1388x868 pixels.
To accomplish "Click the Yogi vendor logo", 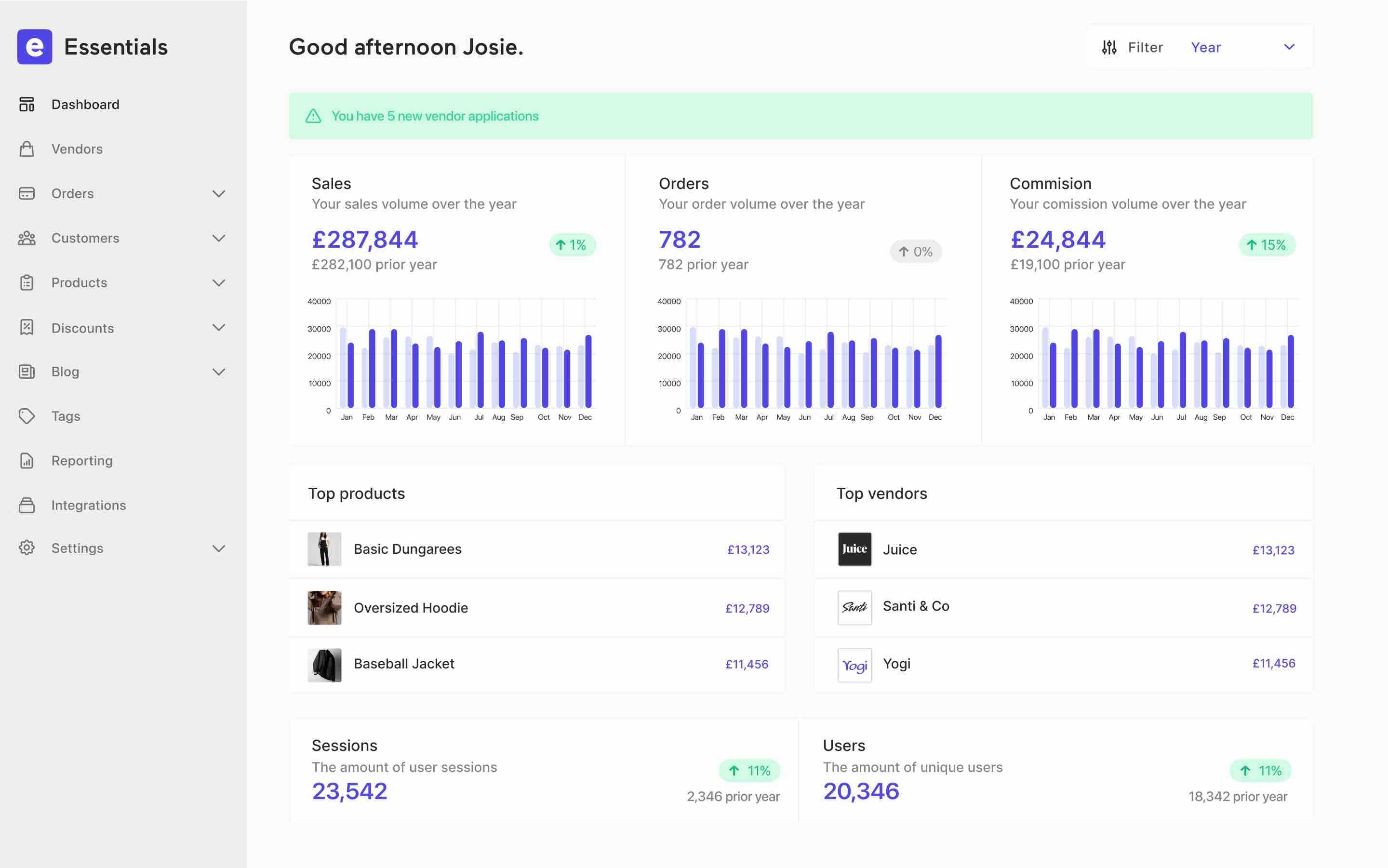I will click(x=854, y=664).
